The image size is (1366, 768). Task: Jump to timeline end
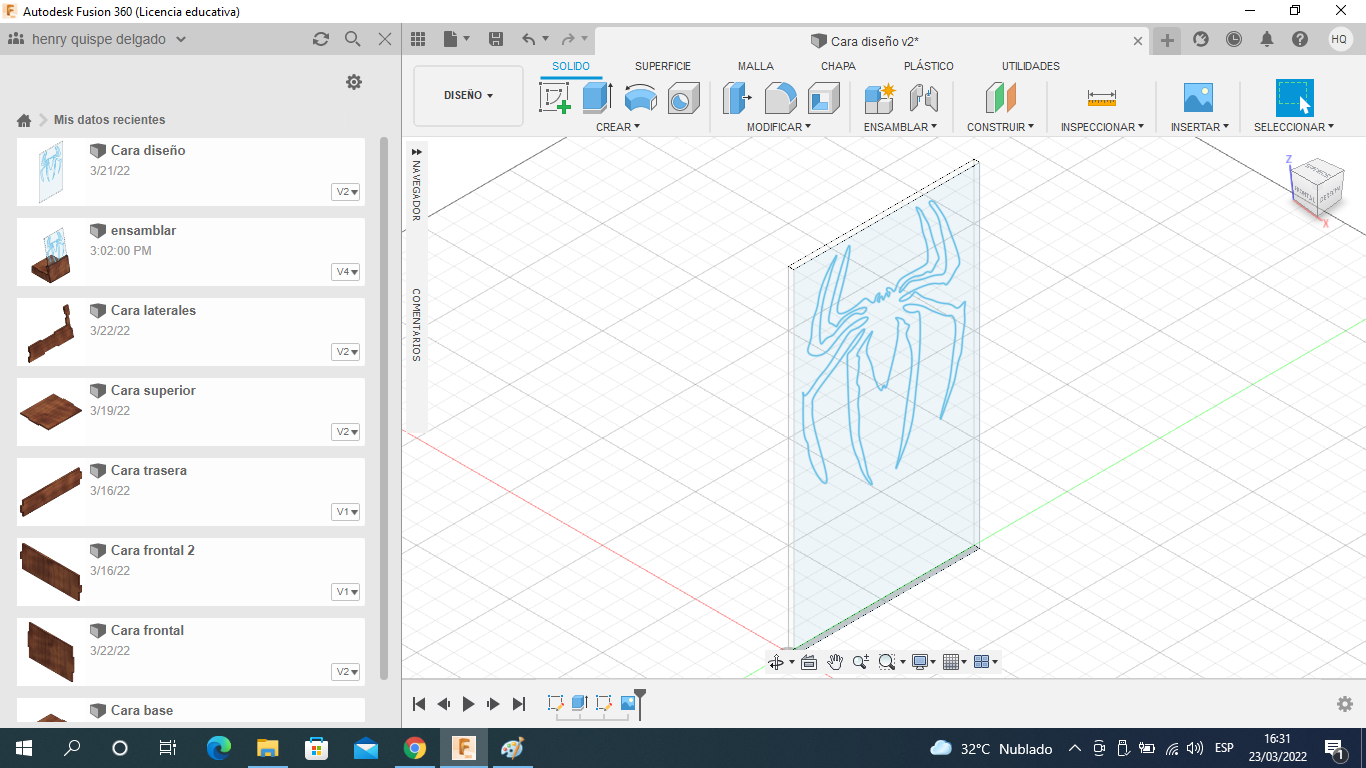click(x=519, y=704)
